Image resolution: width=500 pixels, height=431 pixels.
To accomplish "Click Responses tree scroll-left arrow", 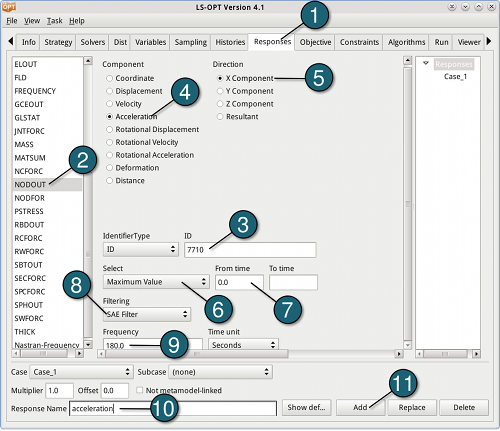I will point(420,354).
